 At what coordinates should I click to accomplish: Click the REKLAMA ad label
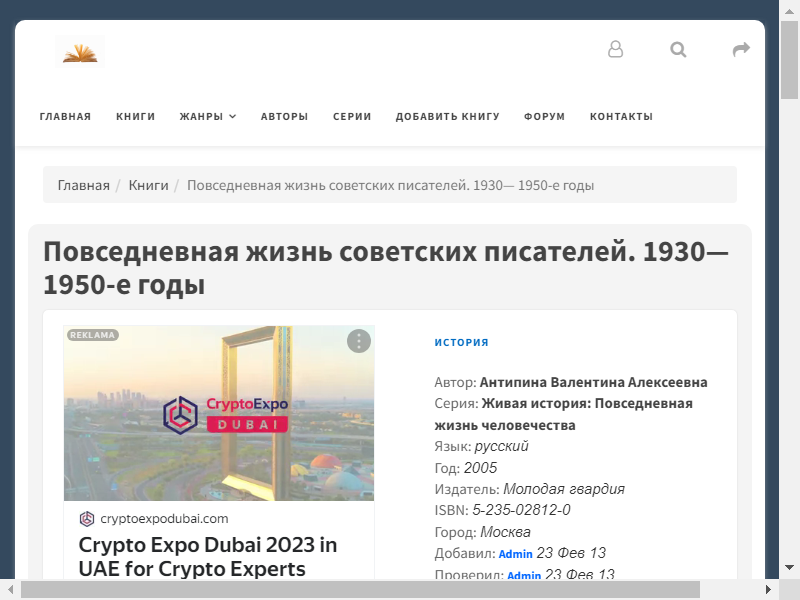click(92, 335)
